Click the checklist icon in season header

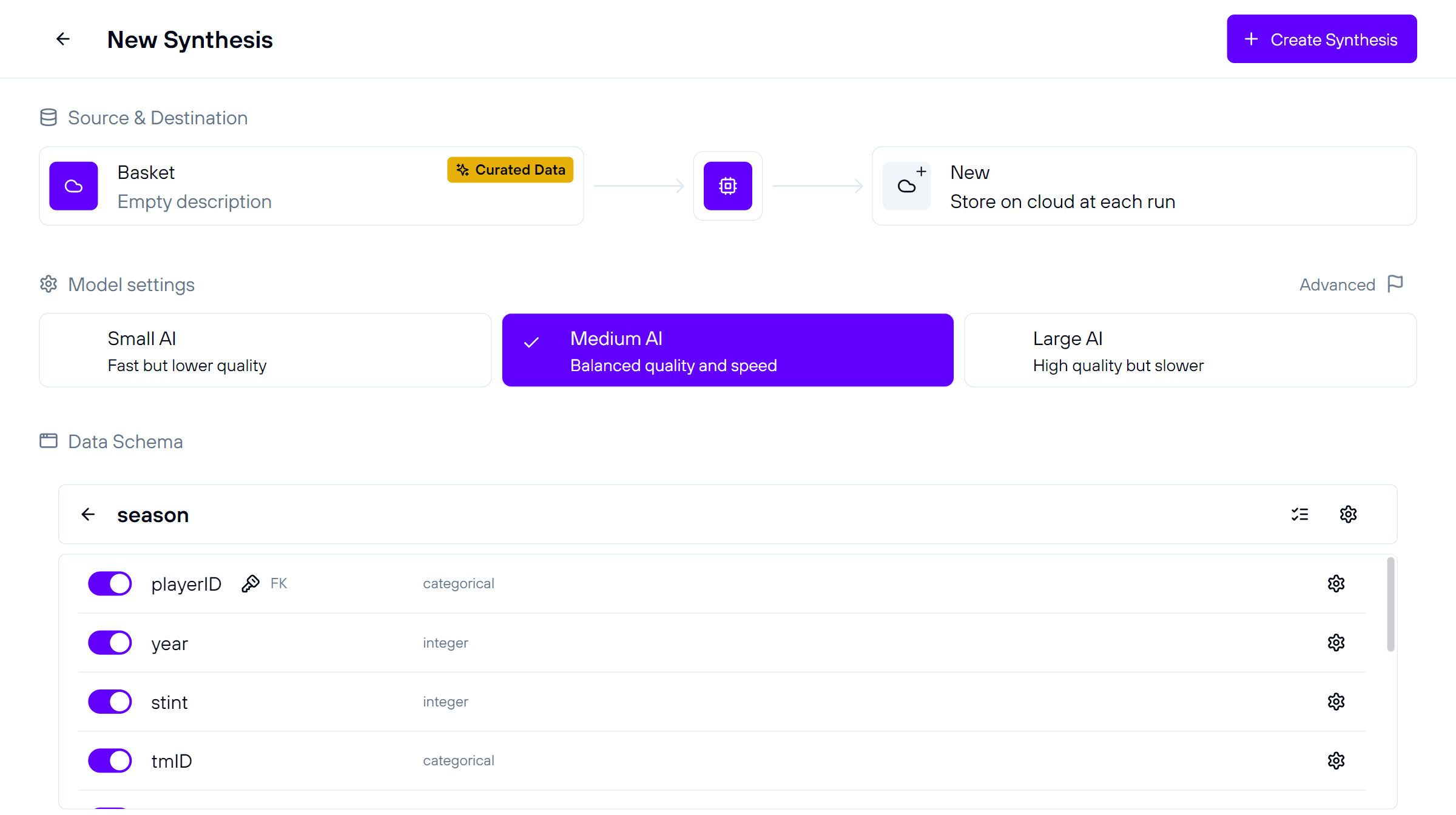point(1299,515)
